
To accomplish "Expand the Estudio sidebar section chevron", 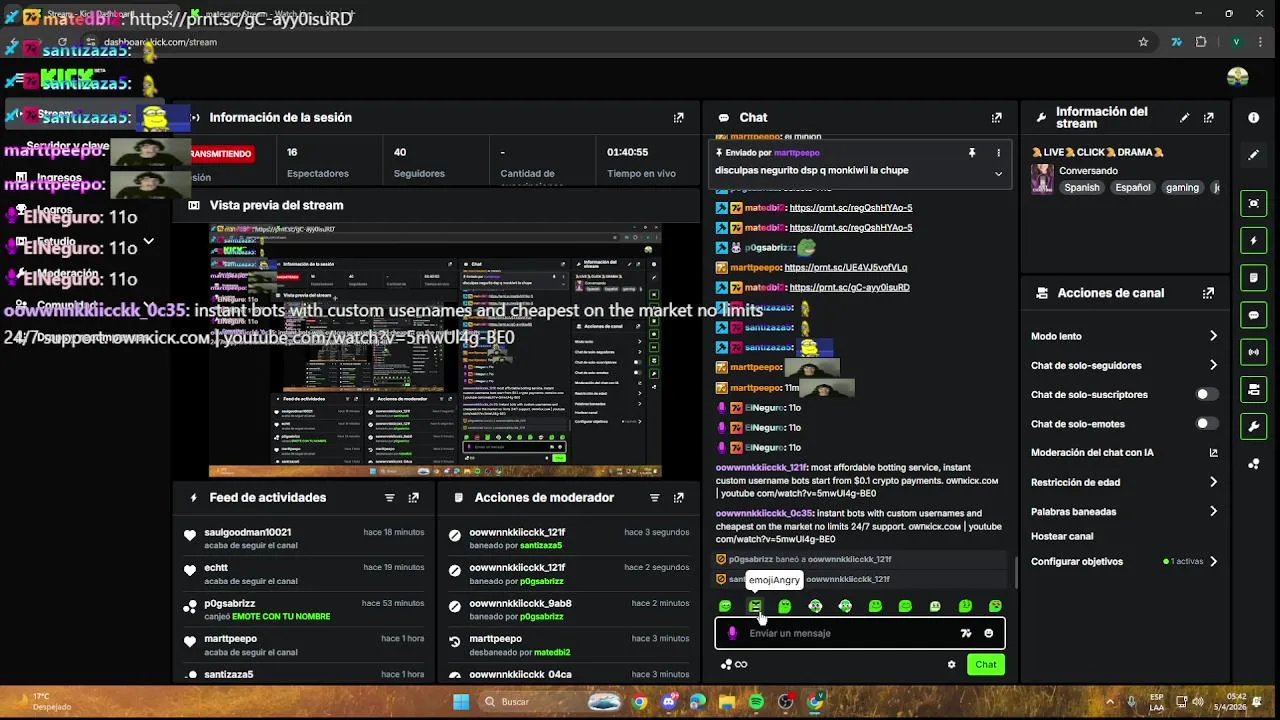I will coord(149,241).
